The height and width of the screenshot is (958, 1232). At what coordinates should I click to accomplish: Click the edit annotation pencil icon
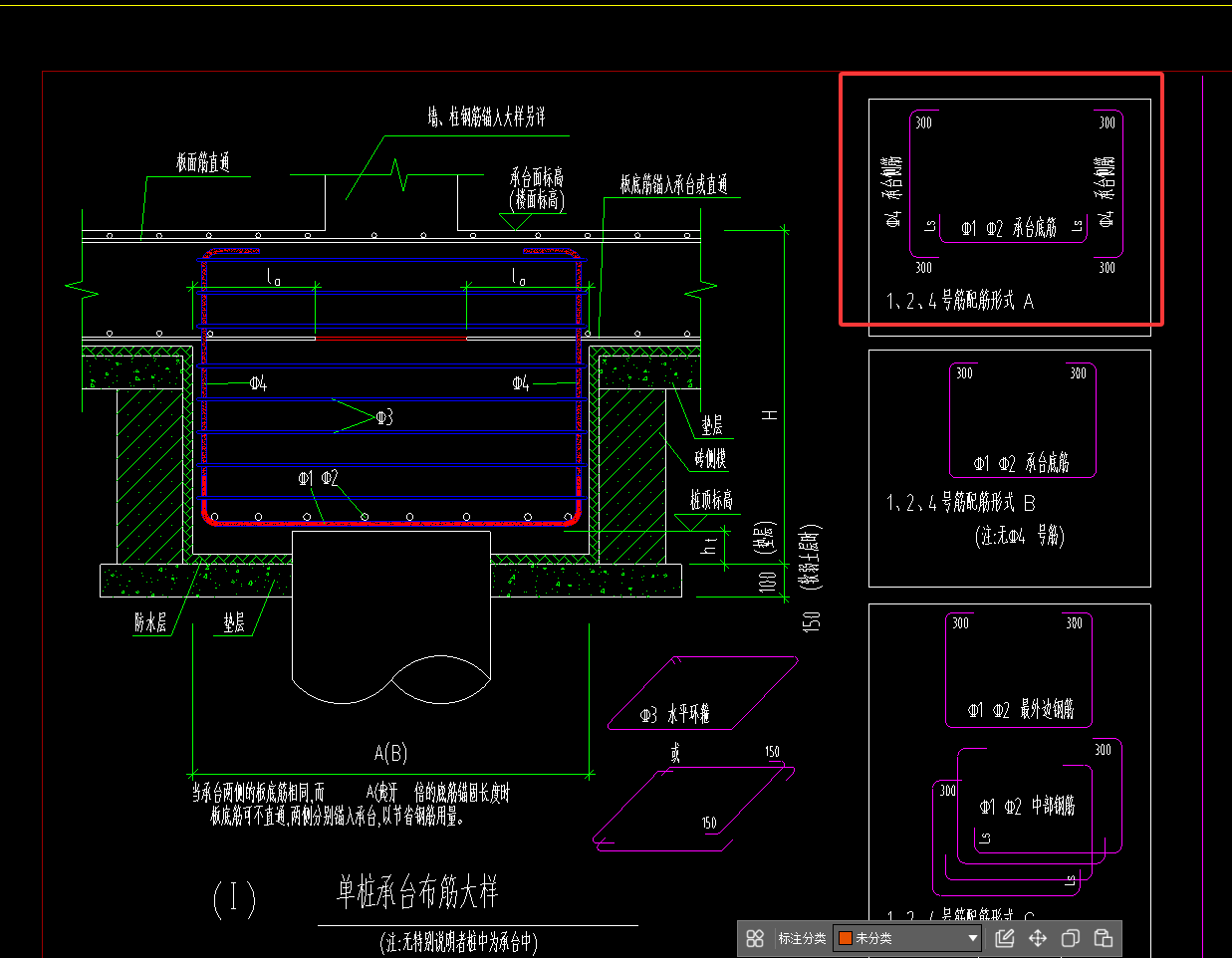1005,938
